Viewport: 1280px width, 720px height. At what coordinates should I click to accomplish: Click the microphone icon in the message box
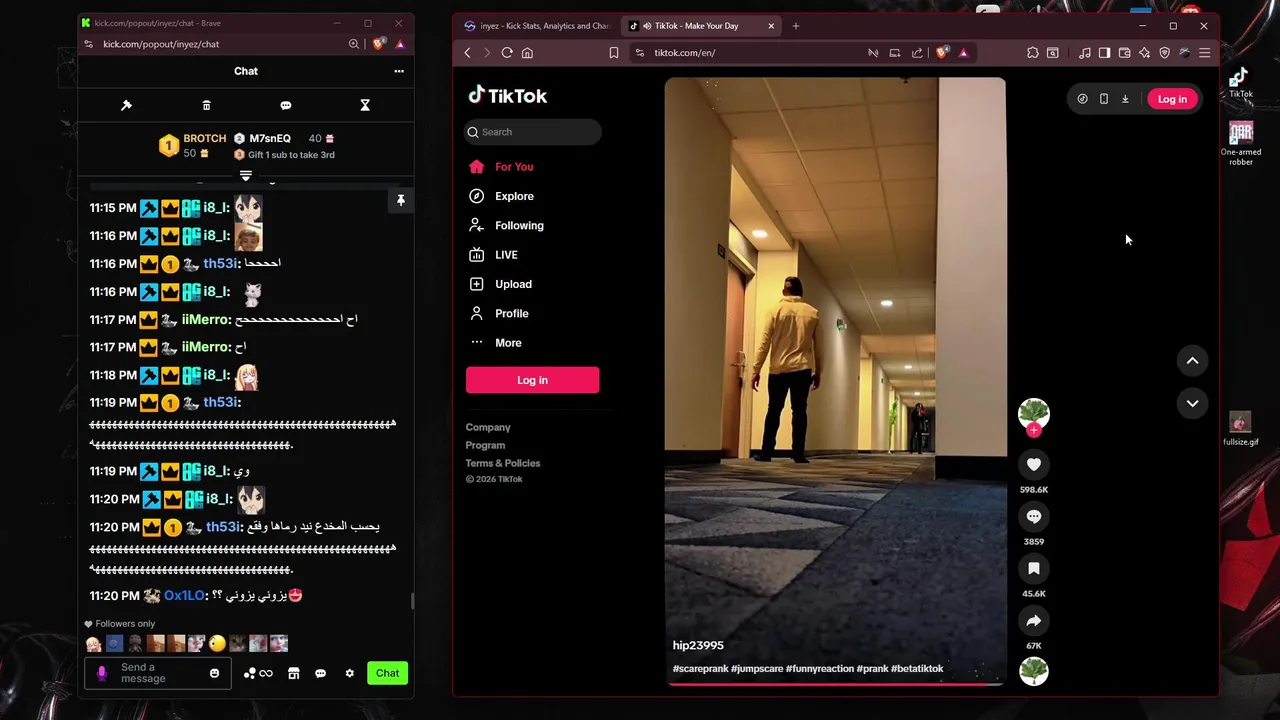(101, 673)
